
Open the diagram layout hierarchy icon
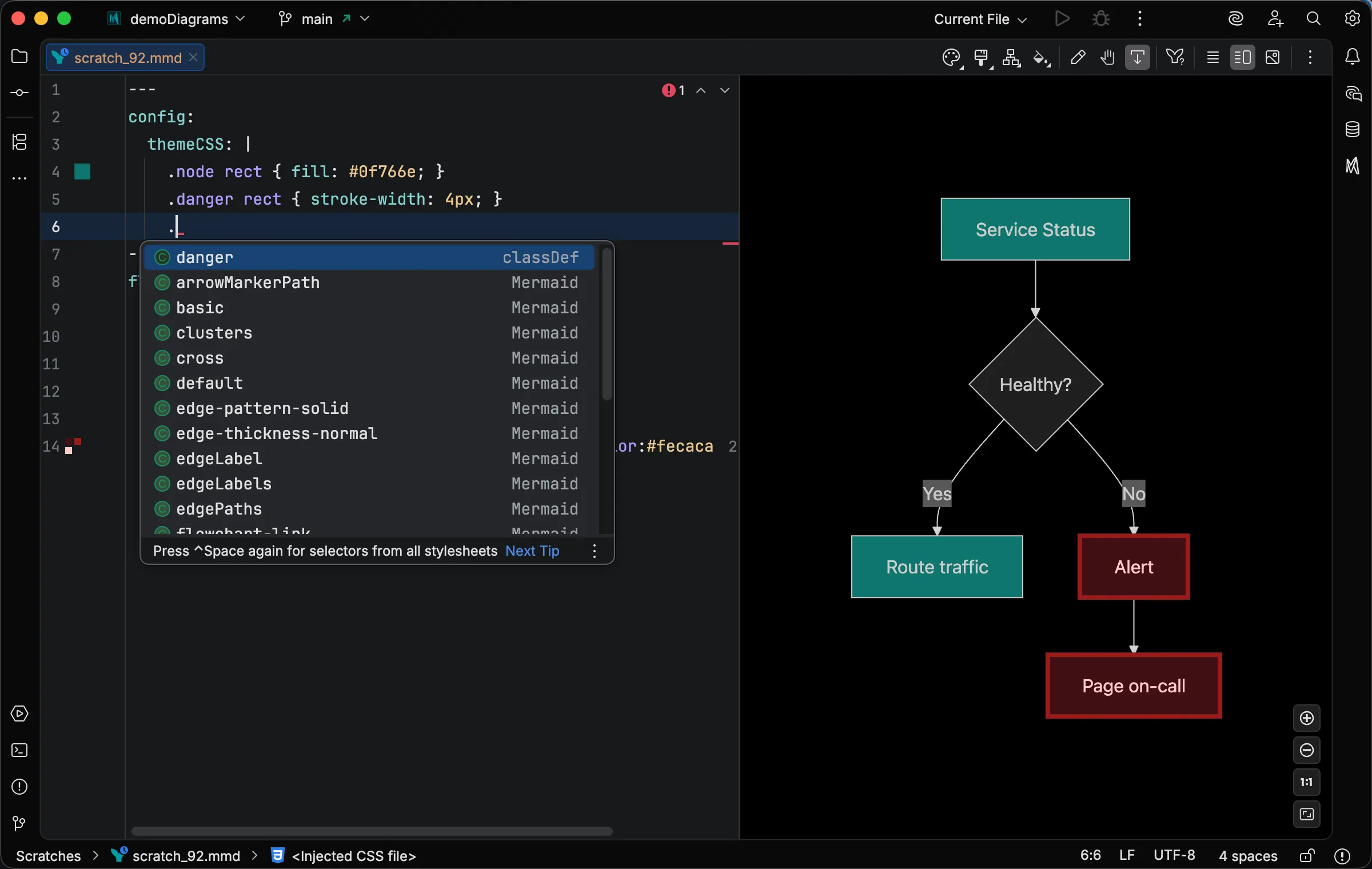click(x=1012, y=57)
